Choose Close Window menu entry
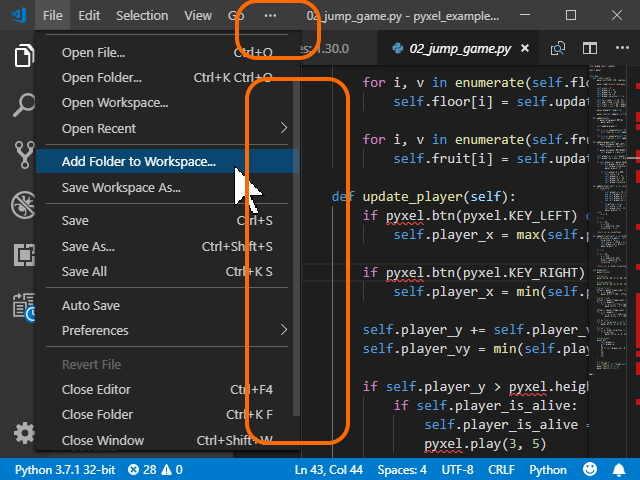The width and height of the screenshot is (640, 480). click(167, 440)
